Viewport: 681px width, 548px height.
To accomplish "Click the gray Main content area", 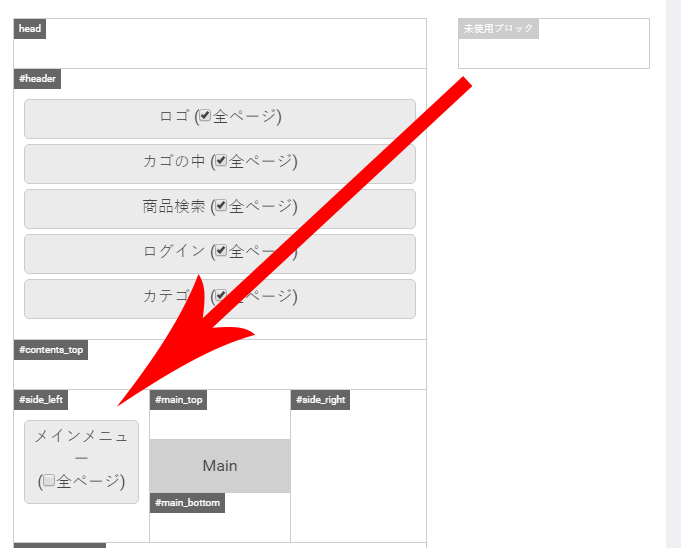I will click(220, 466).
